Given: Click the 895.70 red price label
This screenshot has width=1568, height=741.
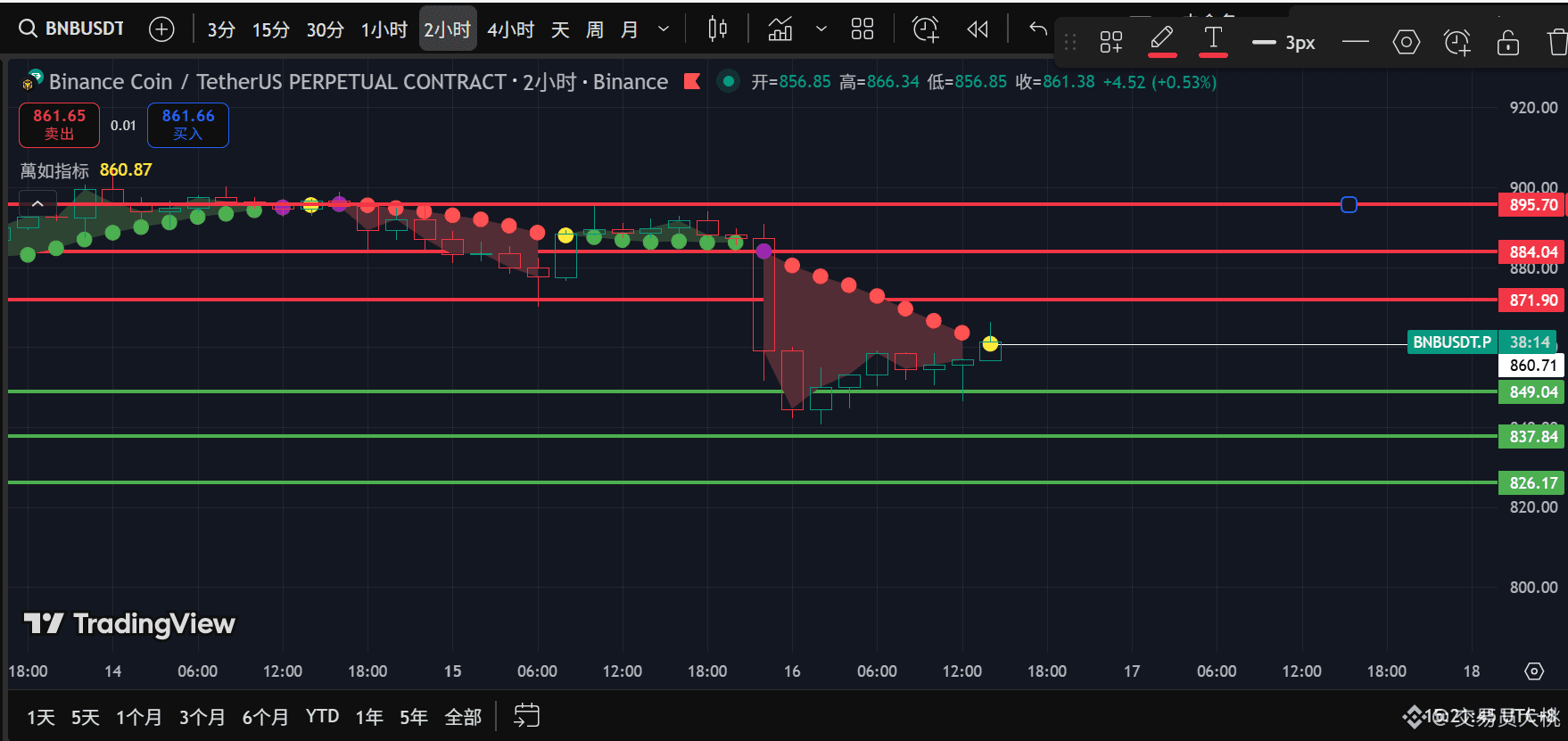Looking at the screenshot, I should (1532, 205).
